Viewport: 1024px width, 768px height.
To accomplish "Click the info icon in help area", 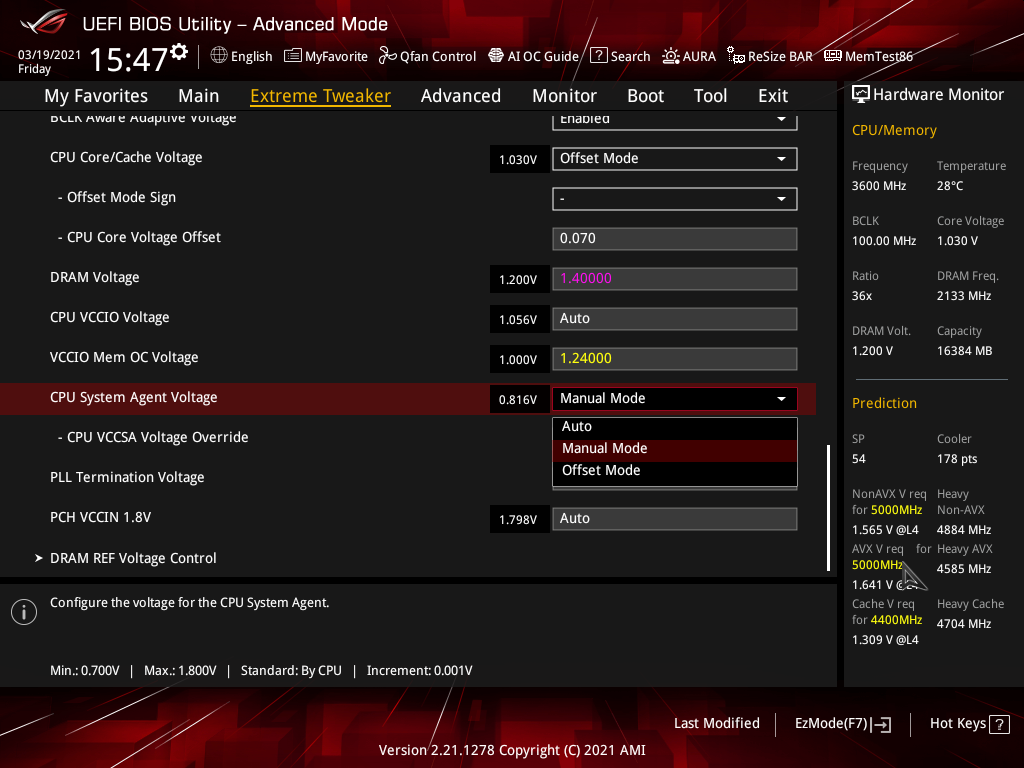I will coord(24,612).
